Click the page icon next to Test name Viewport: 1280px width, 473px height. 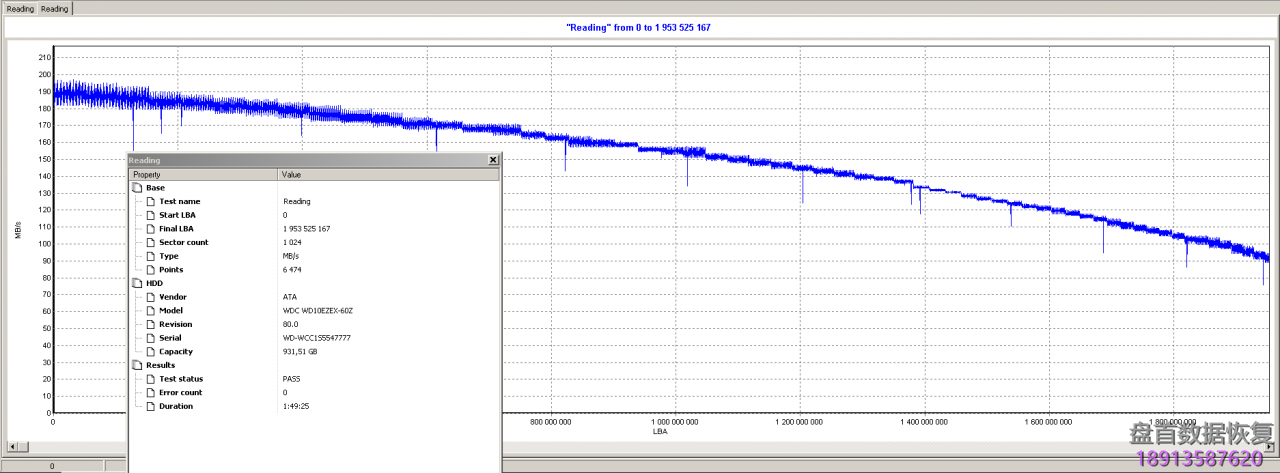pyautogui.click(x=151, y=201)
